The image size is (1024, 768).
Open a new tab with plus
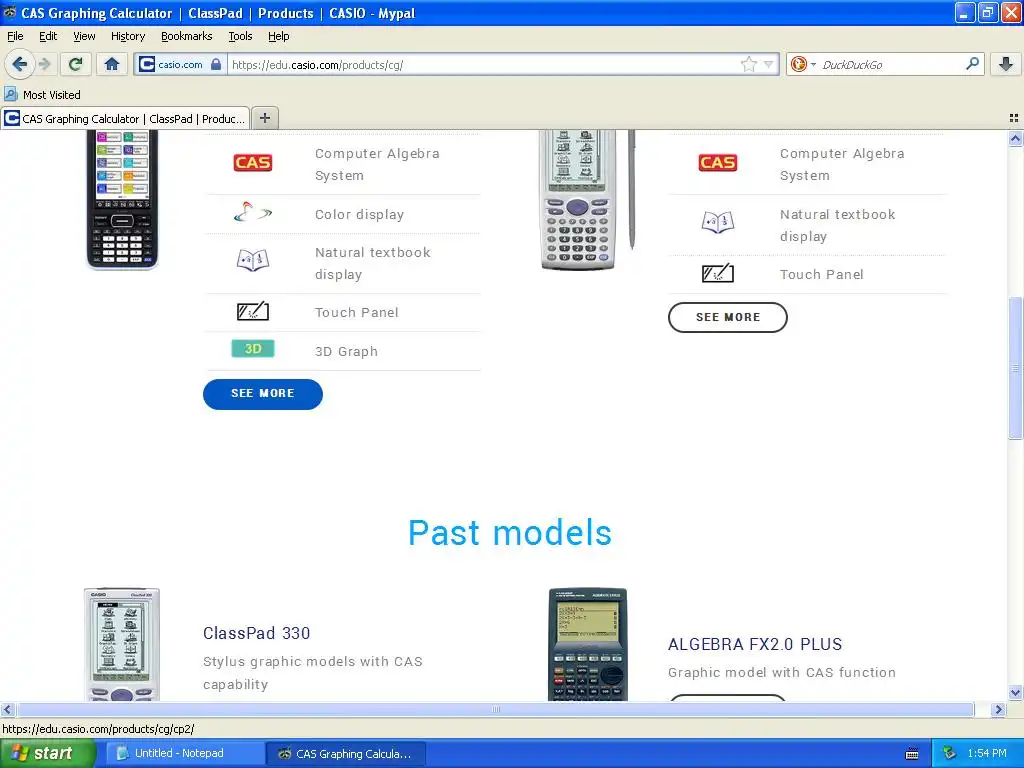tap(264, 118)
